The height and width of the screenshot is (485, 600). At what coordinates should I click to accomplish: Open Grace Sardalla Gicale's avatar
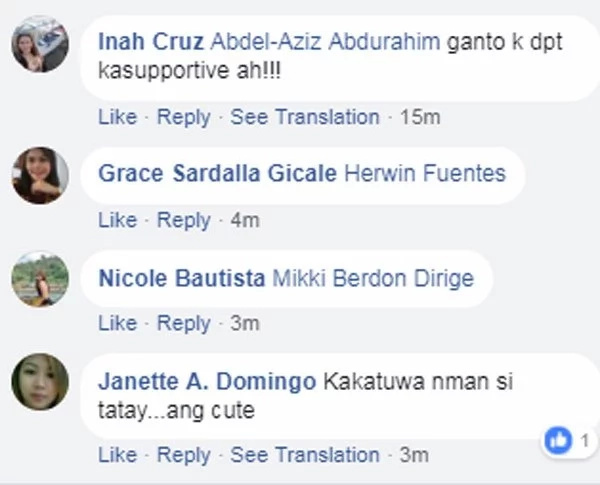pos(40,175)
